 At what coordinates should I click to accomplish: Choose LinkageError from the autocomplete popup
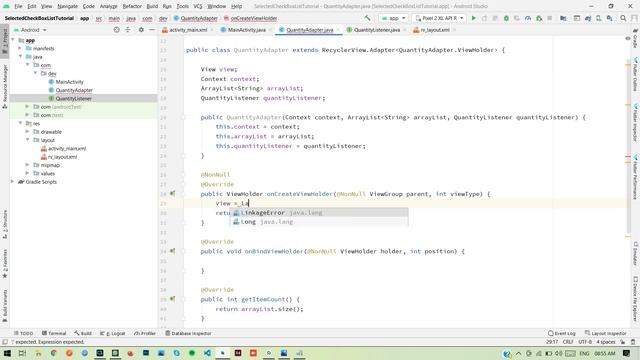pos(318,212)
